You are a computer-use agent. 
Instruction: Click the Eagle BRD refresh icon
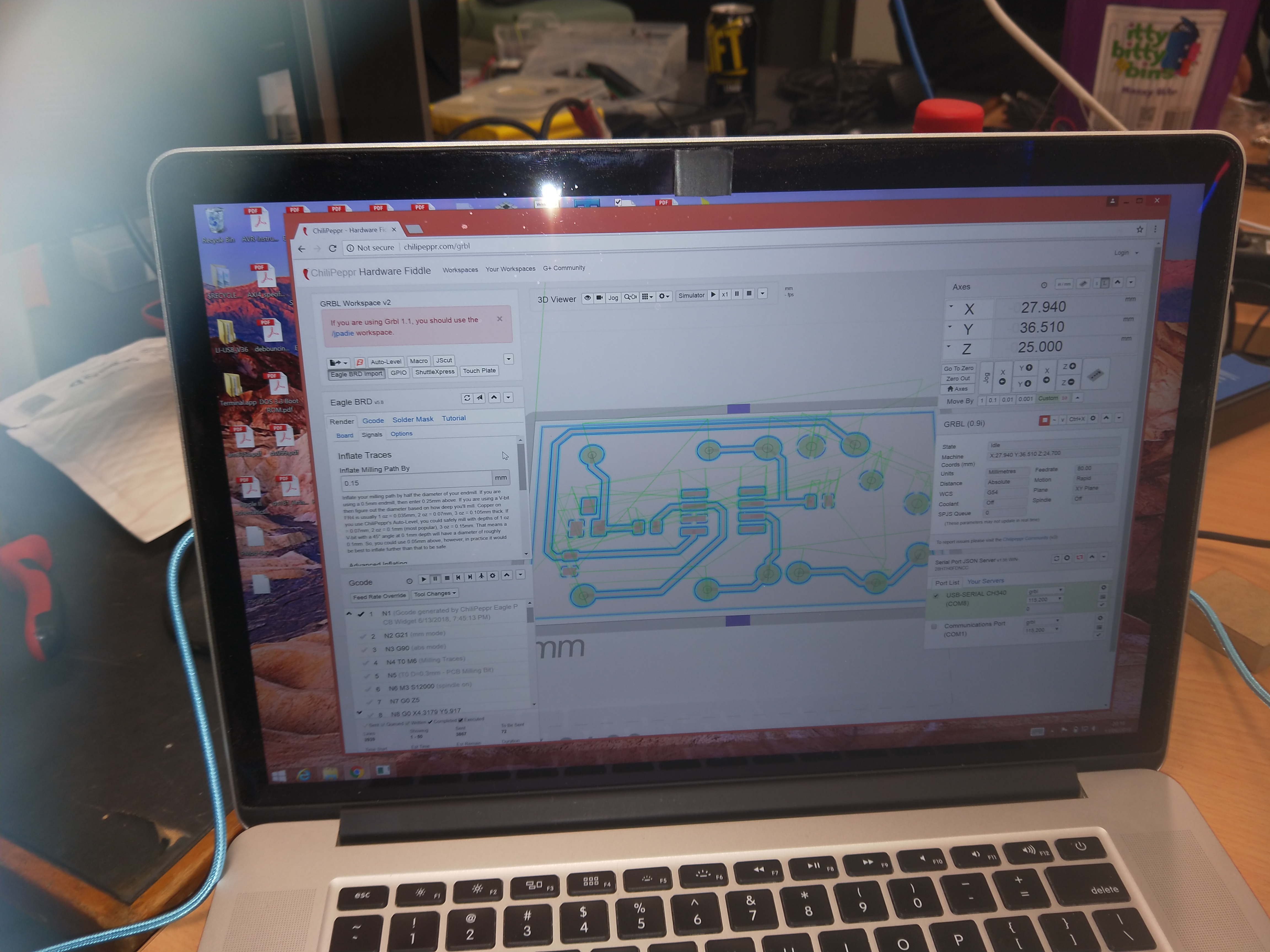tap(467, 398)
